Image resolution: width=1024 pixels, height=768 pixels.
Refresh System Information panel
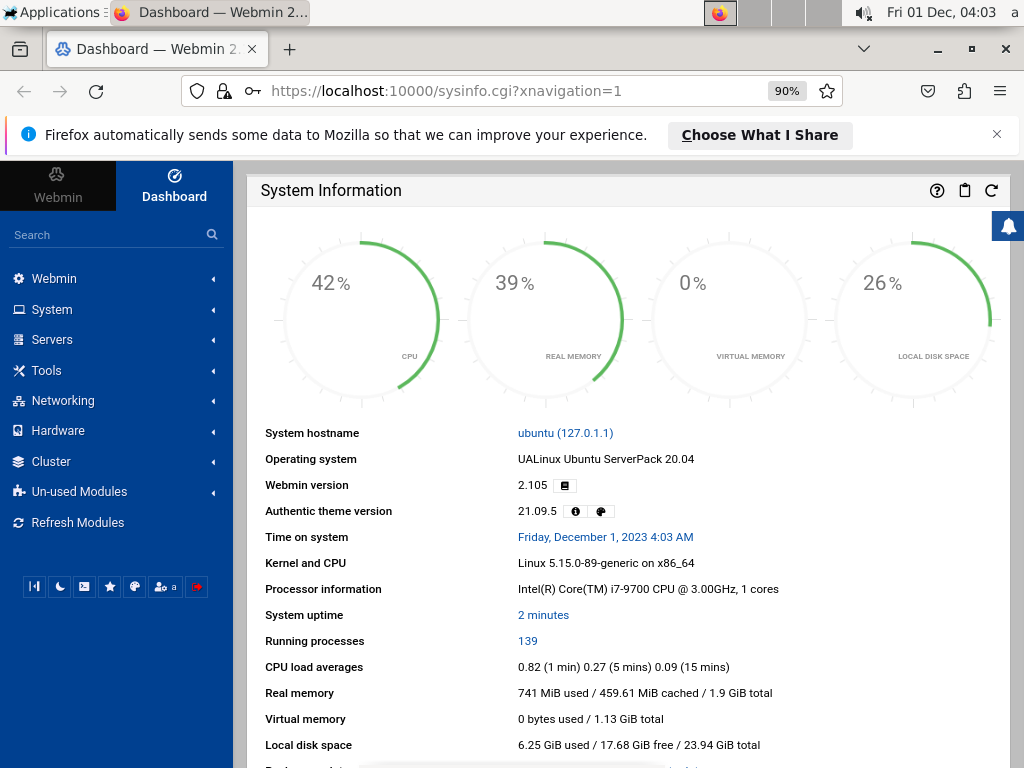click(x=991, y=191)
